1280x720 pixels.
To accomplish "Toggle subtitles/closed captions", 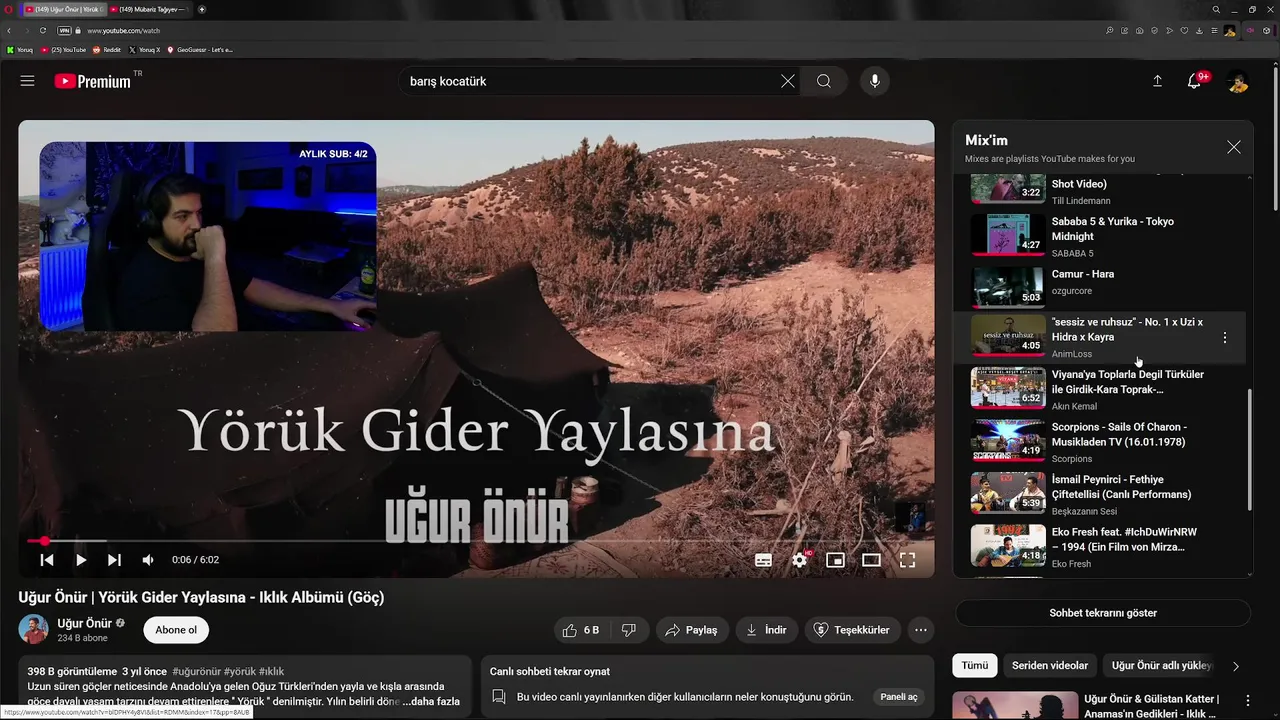I will pyautogui.click(x=763, y=560).
